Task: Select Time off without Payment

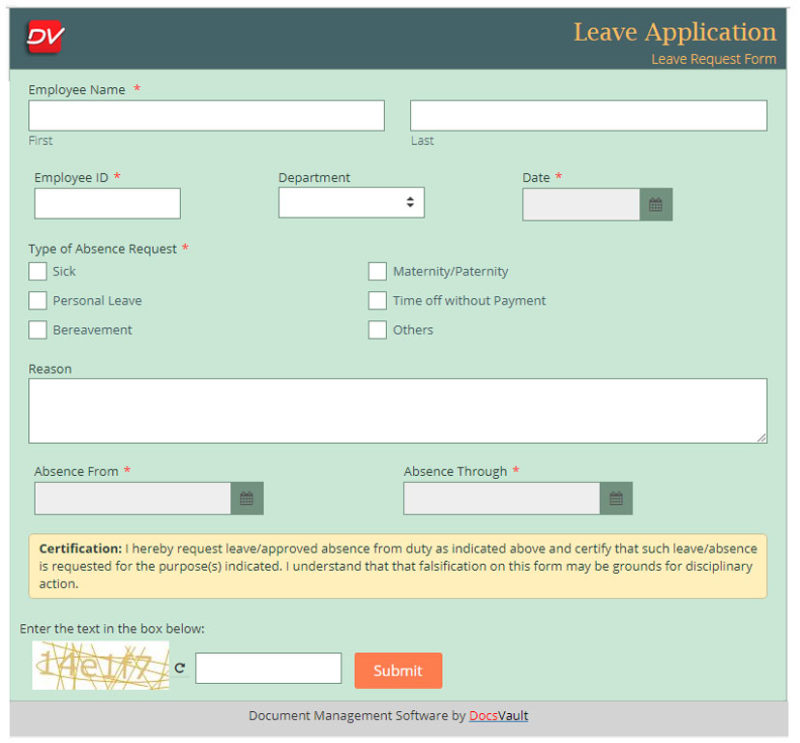Action: 377,300
